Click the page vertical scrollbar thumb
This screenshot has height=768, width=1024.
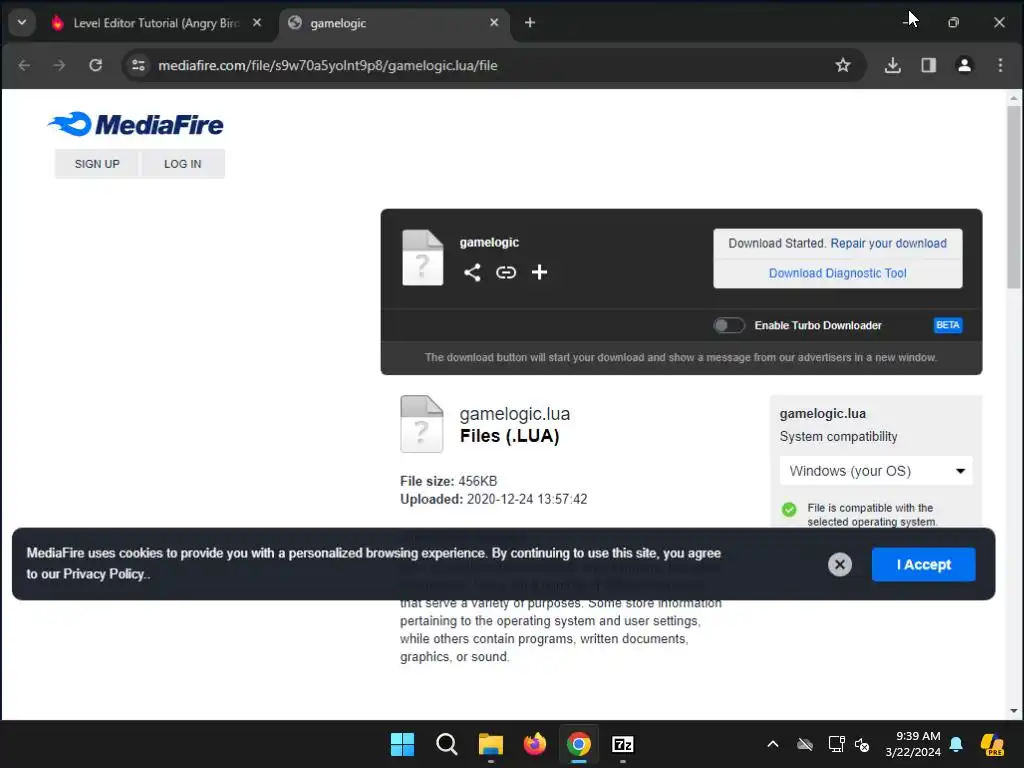coord(1014,196)
